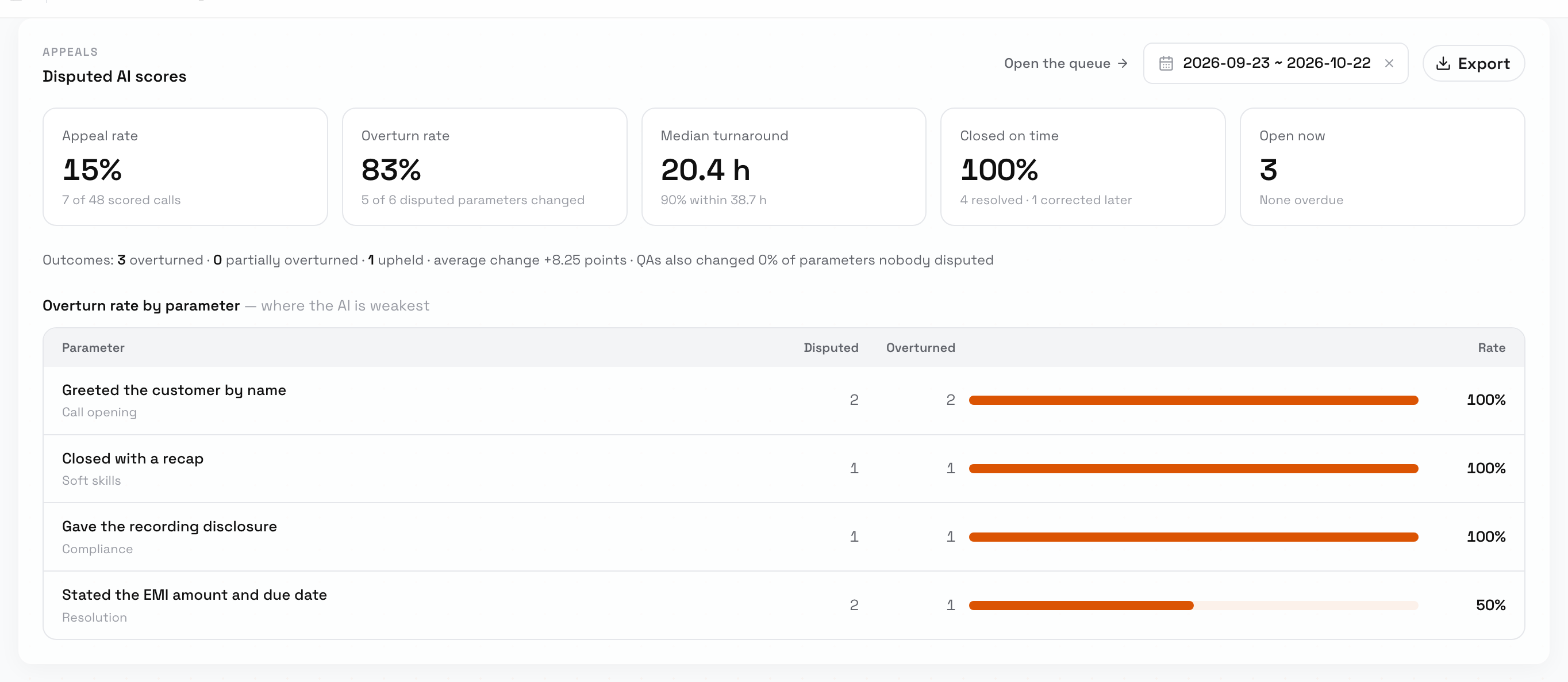This screenshot has height=682, width=1568.
Task: Click 'Soft skills' category label
Action: pos(91,480)
